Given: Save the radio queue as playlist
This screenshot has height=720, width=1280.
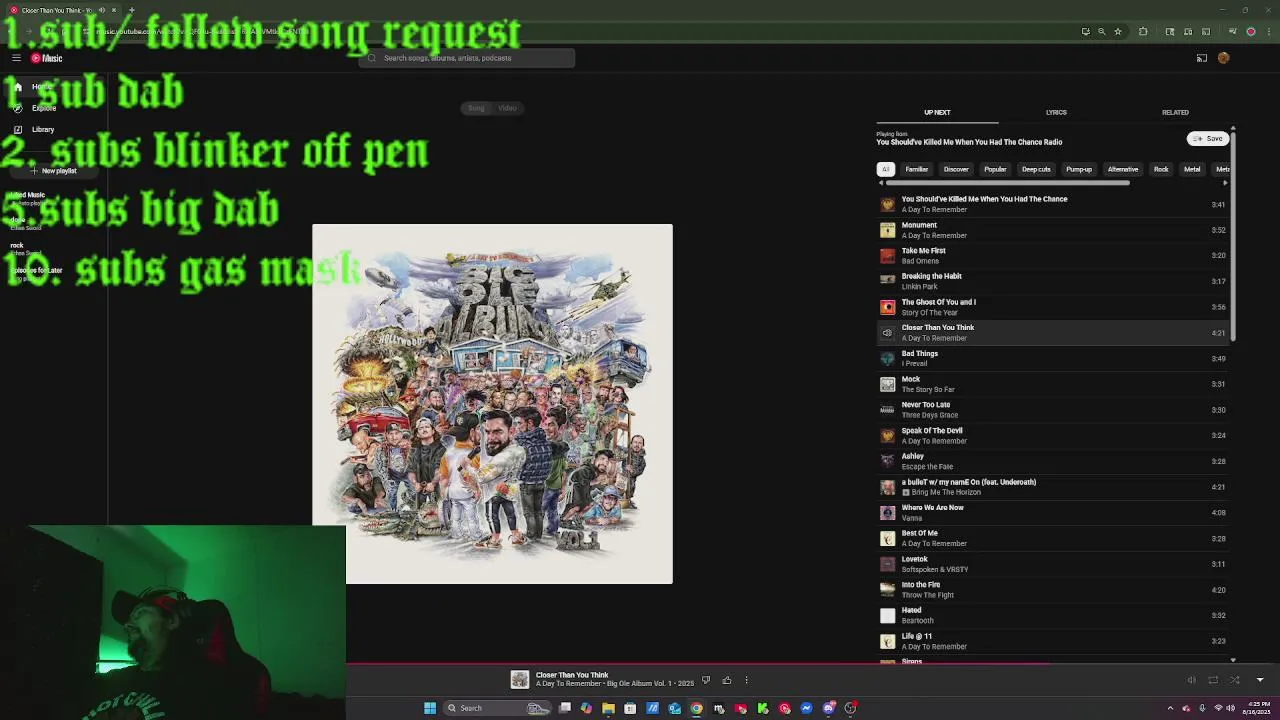Looking at the screenshot, I should tap(1208, 139).
